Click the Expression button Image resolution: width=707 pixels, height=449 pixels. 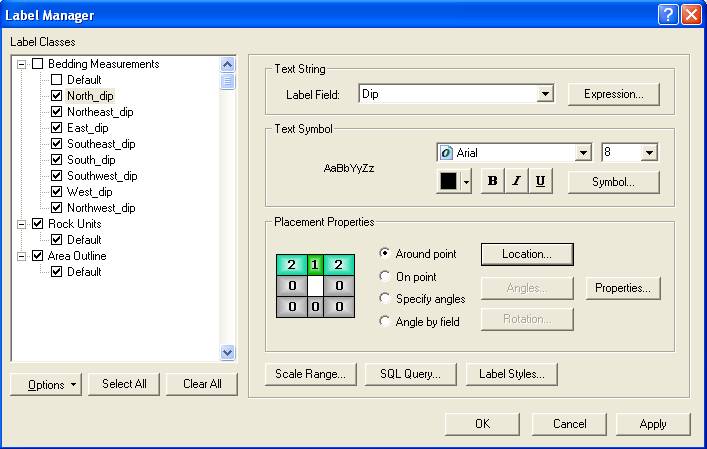[x=614, y=94]
